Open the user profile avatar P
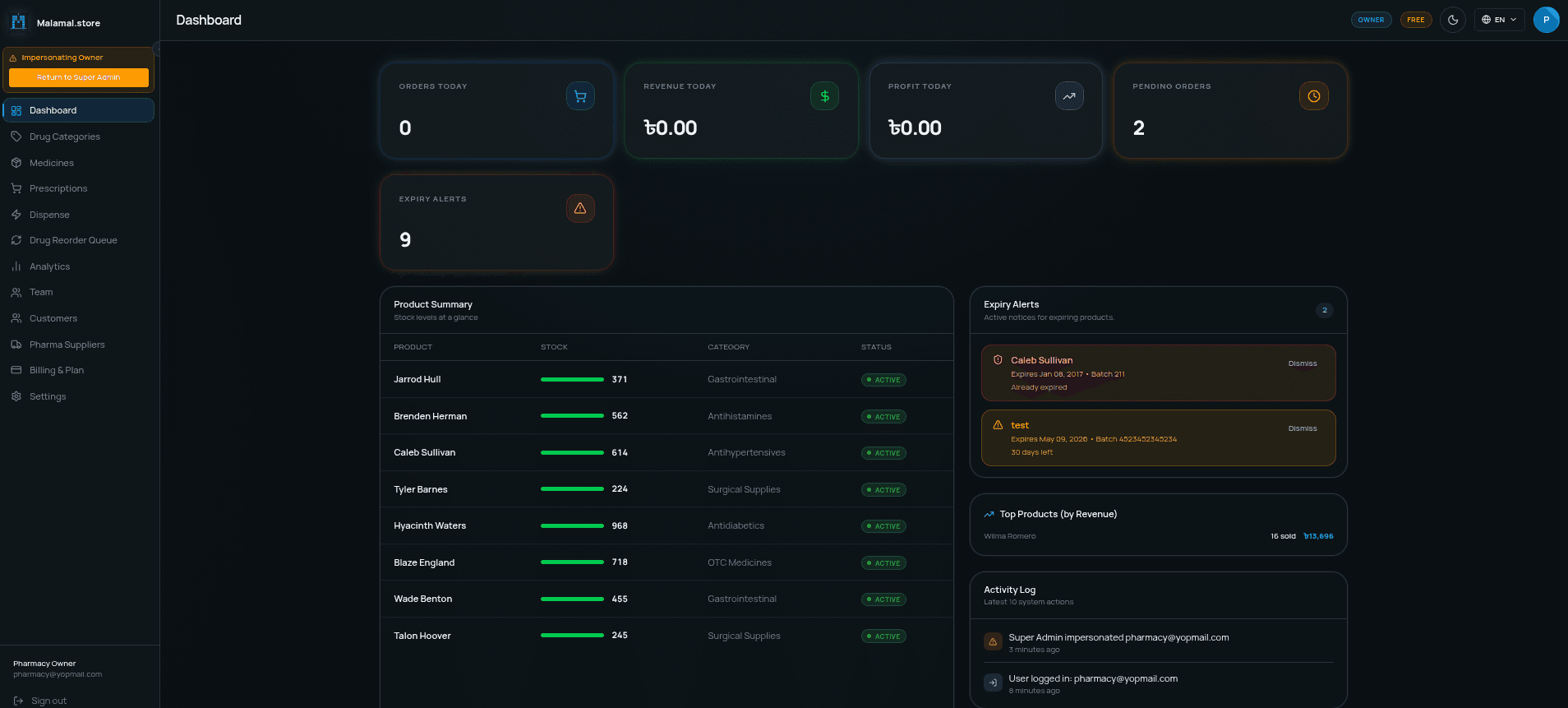The image size is (1568, 708). point(1546,20)
